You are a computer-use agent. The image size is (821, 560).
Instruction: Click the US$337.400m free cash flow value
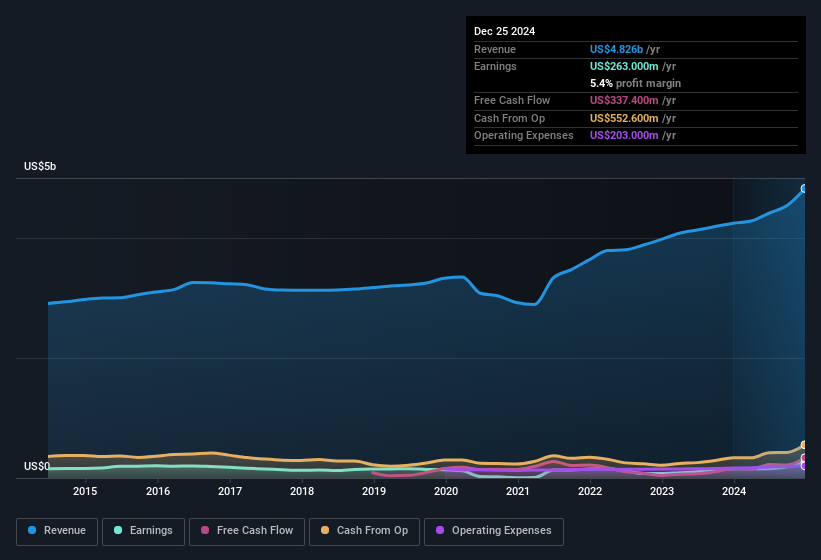(624, 100)
